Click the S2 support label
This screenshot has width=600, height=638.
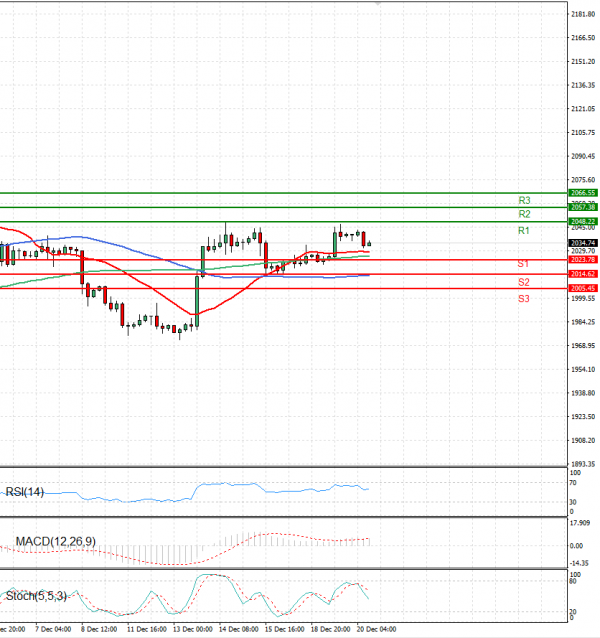(x=524, y=282)
